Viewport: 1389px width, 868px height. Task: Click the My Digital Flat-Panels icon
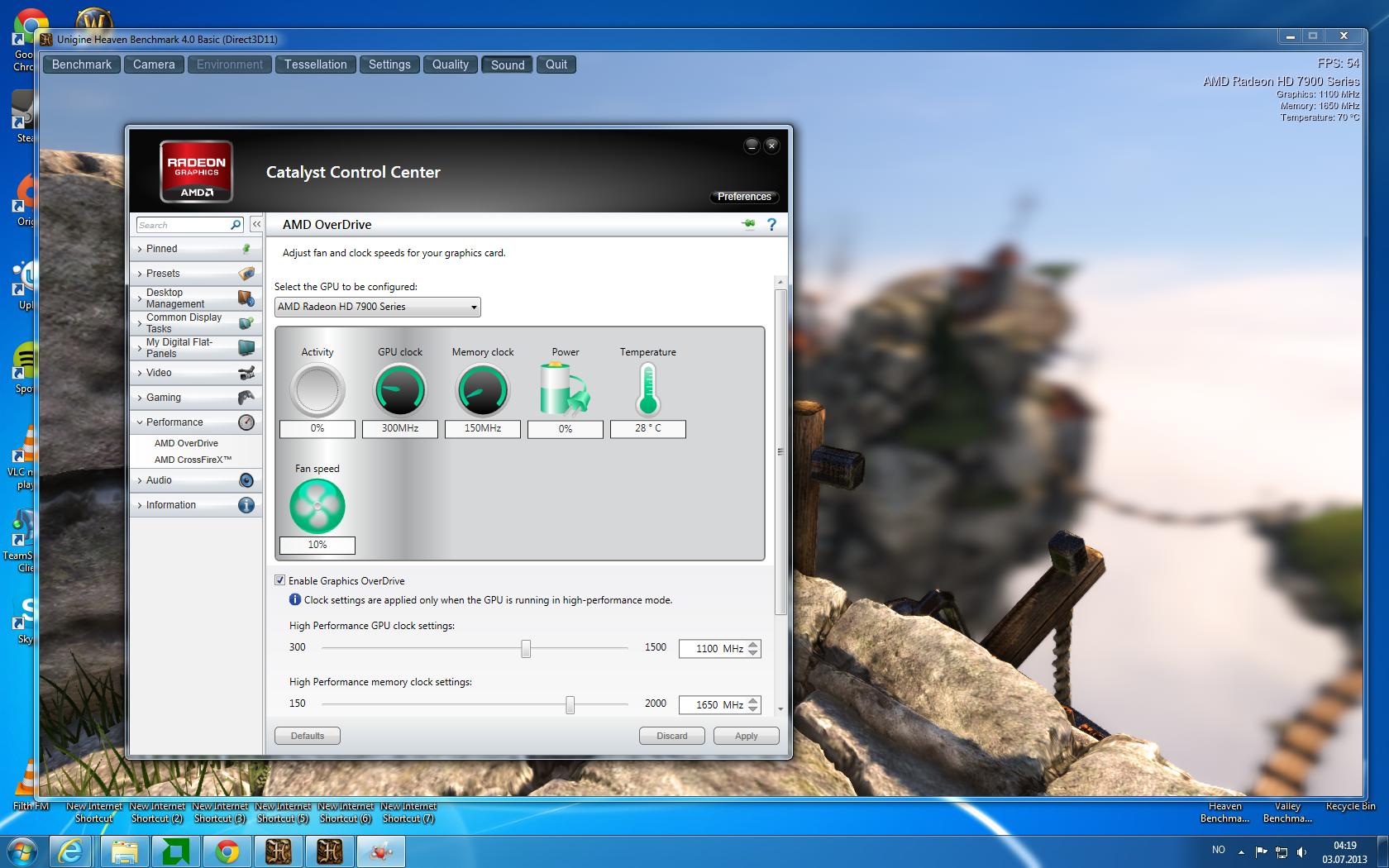point(246,348)
